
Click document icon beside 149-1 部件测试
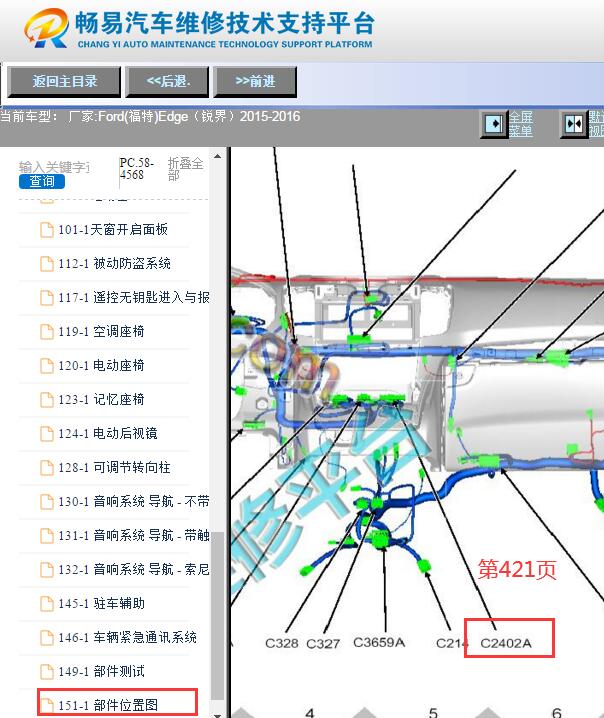tap(47, 672)
